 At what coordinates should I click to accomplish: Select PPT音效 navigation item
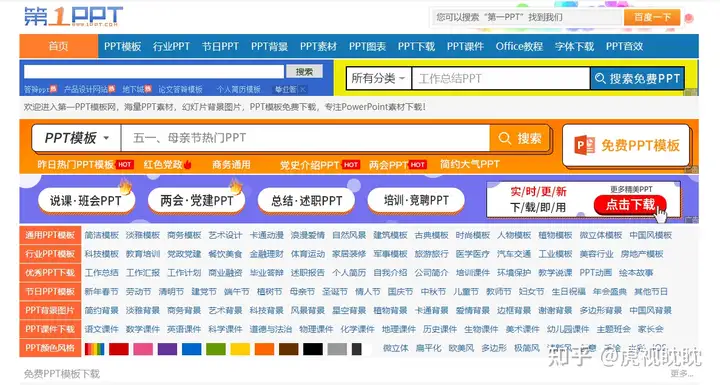[x=624, y=46]
